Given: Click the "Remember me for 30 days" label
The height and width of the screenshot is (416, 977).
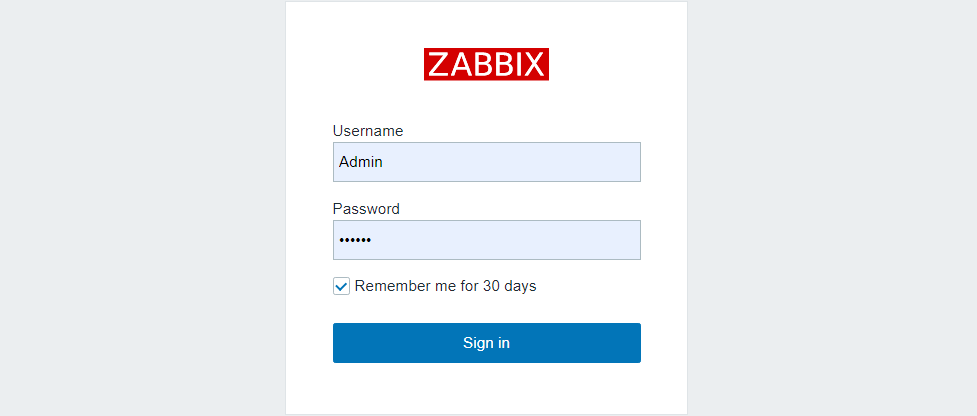Looking at the screenshot, I should pos(445,286).
